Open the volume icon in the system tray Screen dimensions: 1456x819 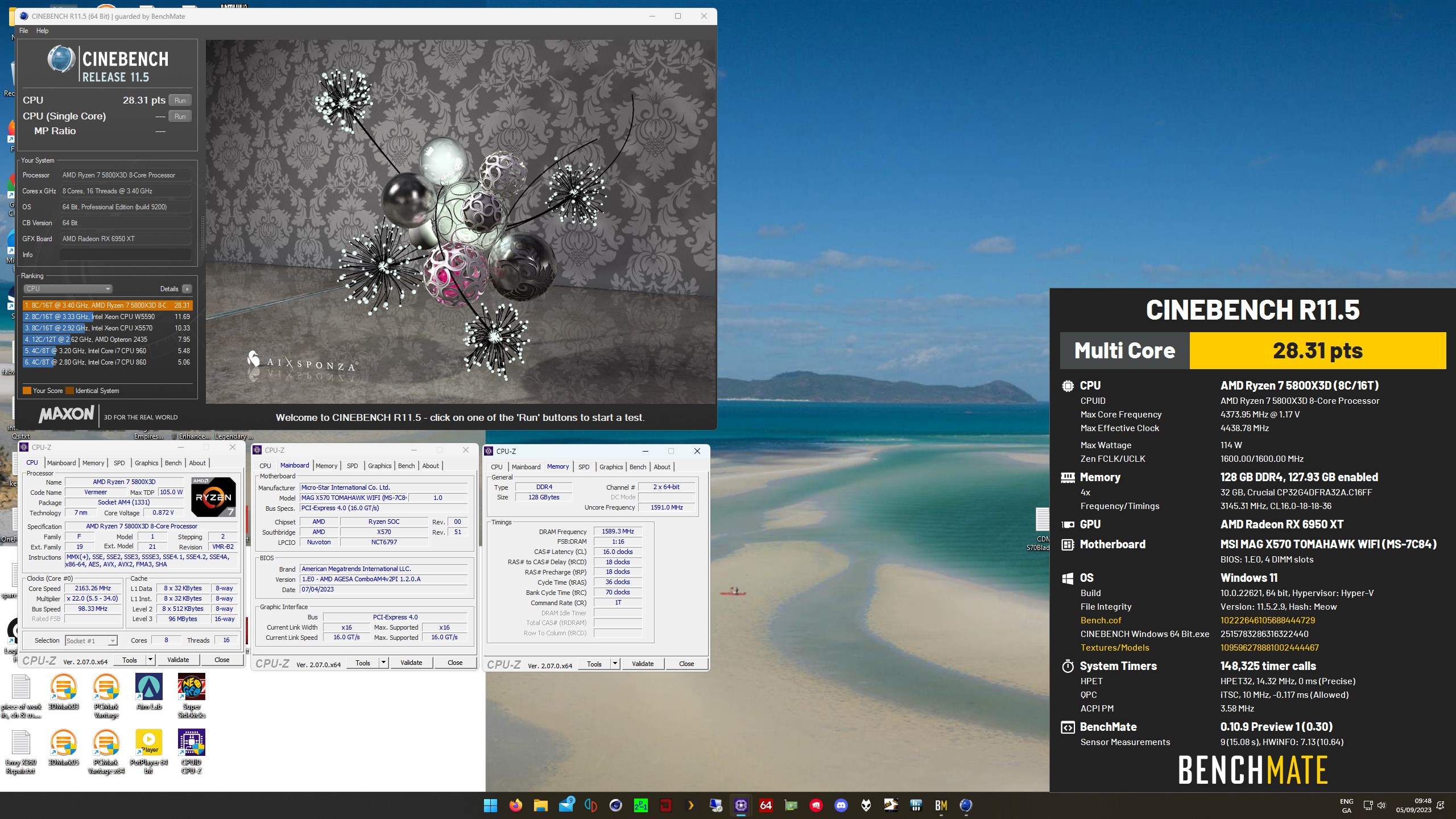click(1382, 805)
